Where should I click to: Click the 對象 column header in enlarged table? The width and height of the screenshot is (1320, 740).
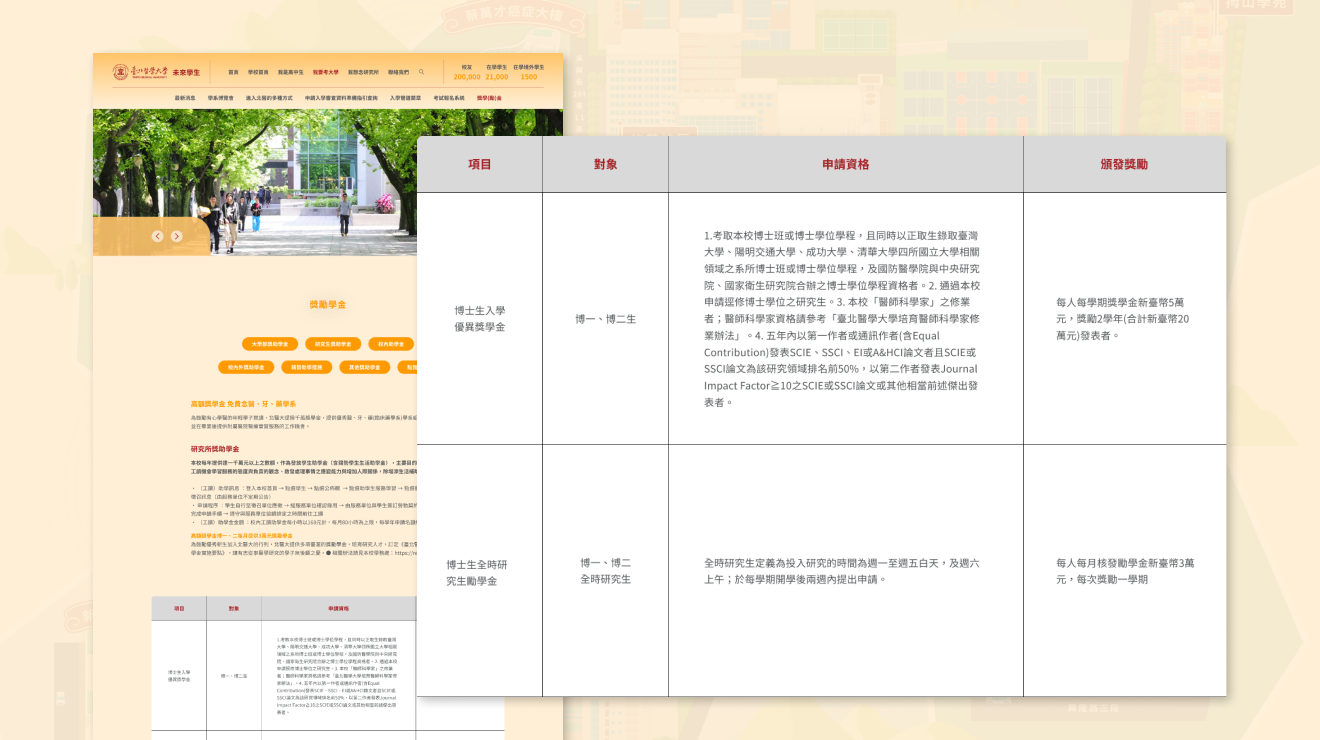click(606, 164)
